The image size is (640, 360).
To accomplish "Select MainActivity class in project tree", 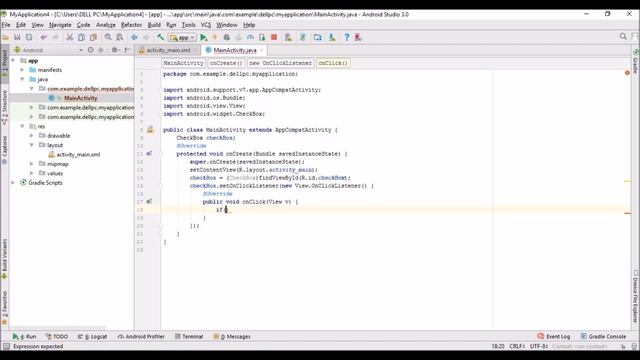I will 80,98.
